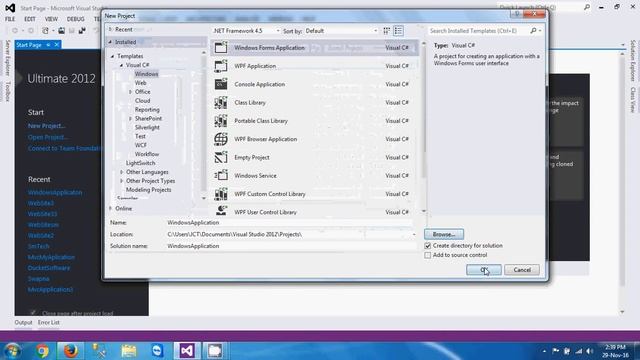The image size is (640, 360).
Task: Select the Windows Forms Application template icon
Action: tap(221, 47)
